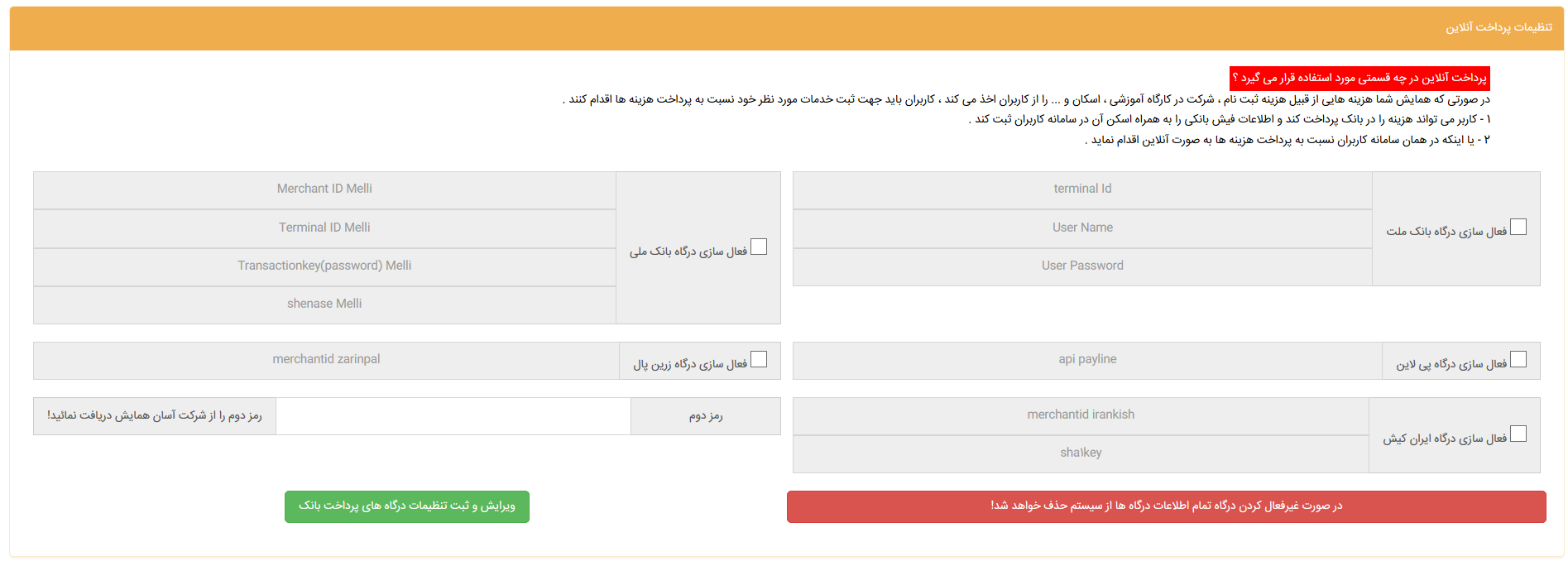Click the empty second password field
Screen dimensions: 1568x561
tap(453, 416)
